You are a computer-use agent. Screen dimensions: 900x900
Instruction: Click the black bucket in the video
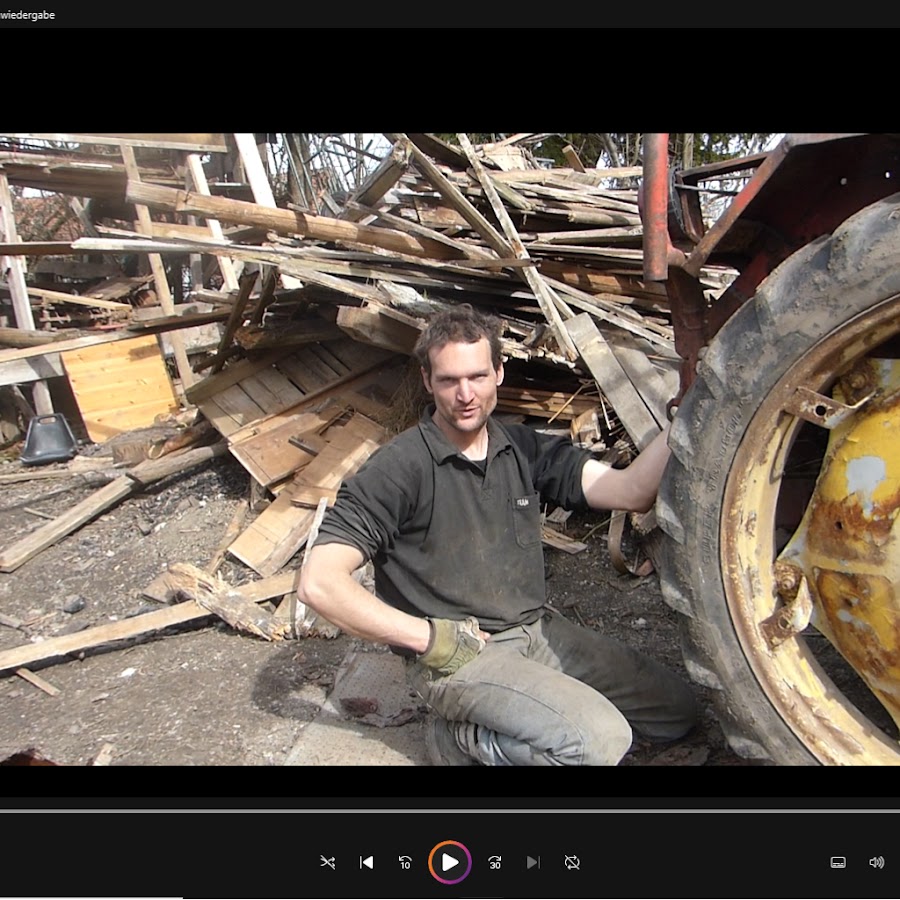pos(48,439)
